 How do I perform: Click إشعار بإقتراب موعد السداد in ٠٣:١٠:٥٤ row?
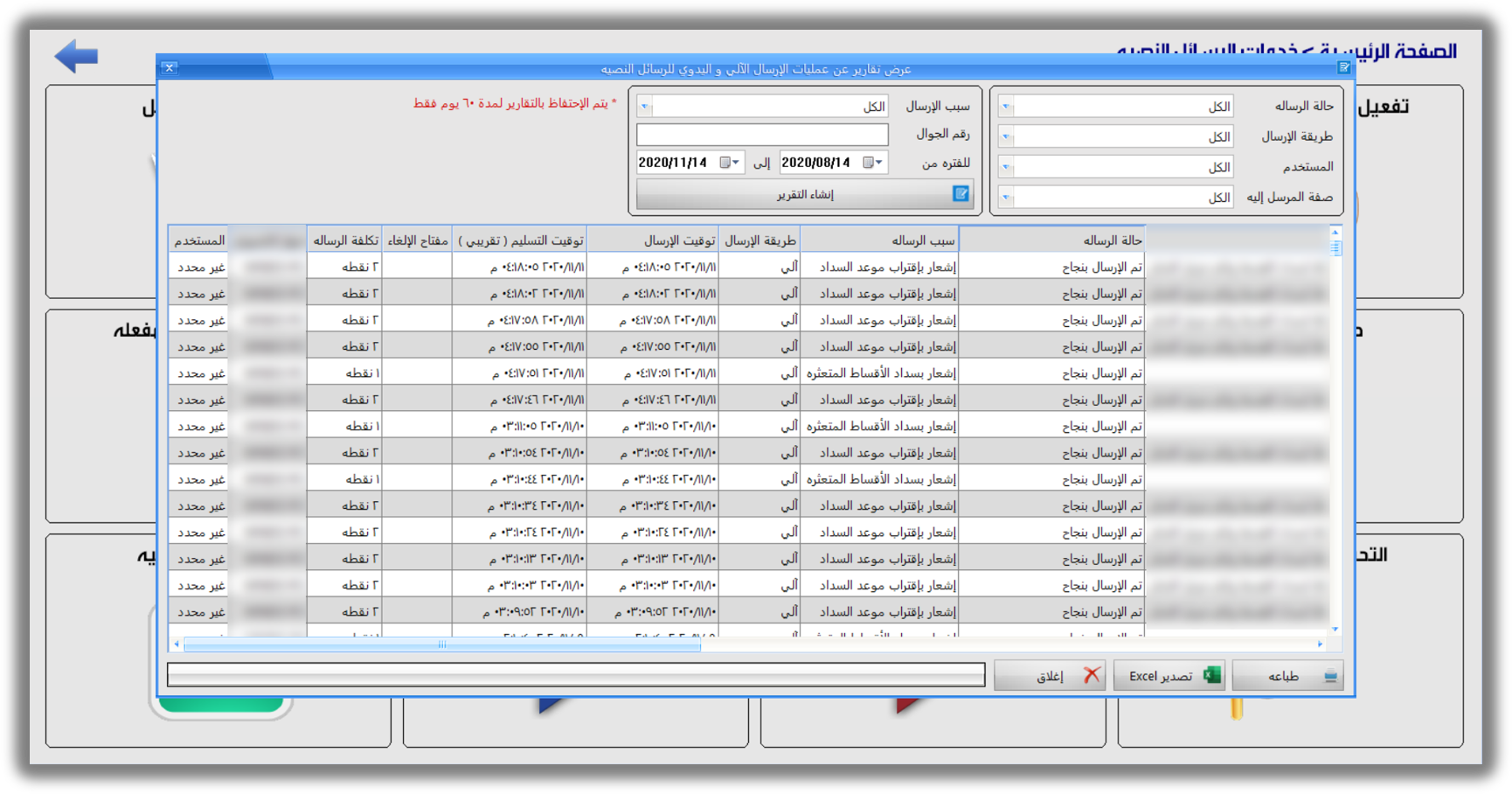[x=879, y=453]
